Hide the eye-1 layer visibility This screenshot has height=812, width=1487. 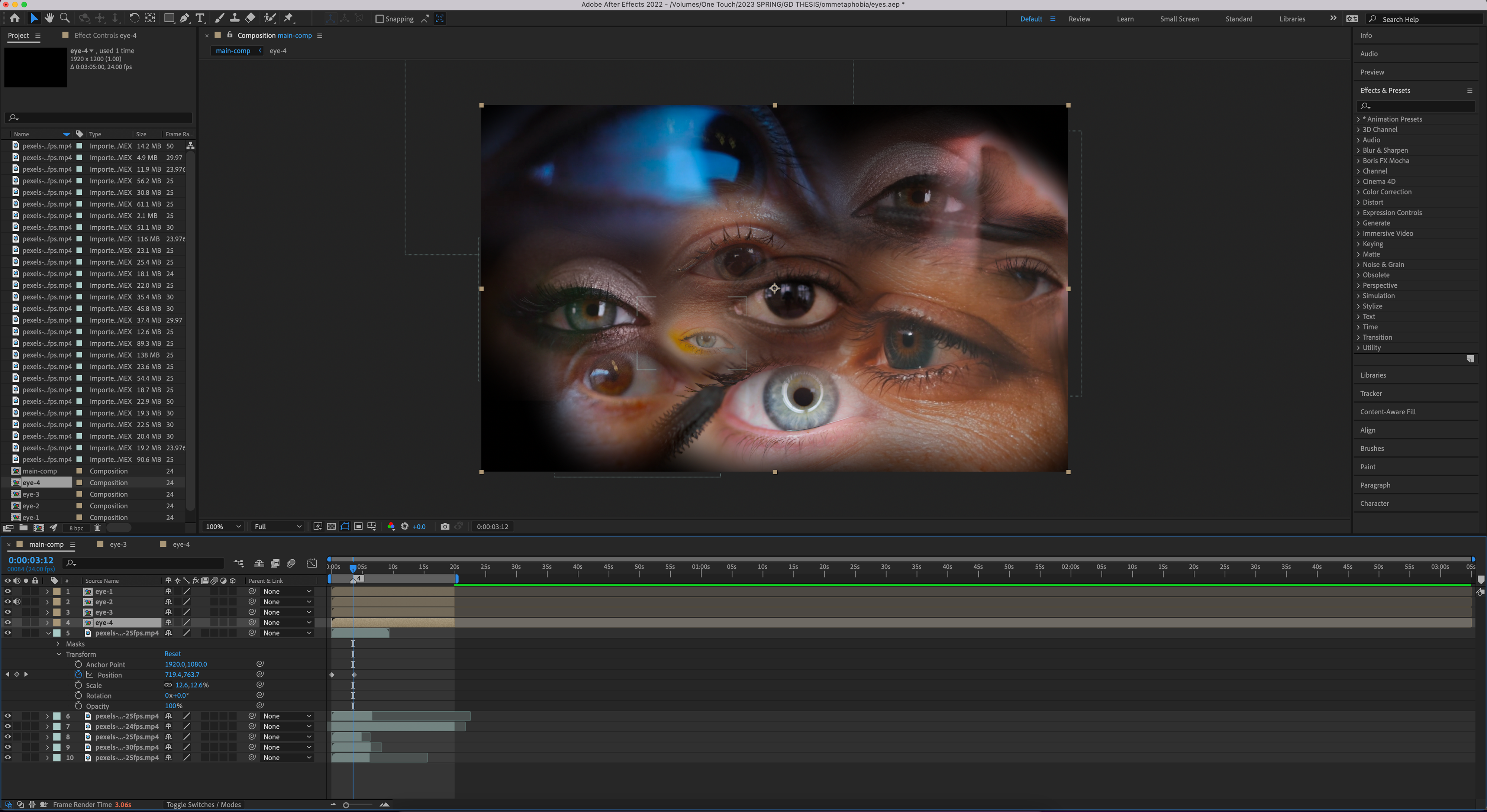click(x=7, y=591)
